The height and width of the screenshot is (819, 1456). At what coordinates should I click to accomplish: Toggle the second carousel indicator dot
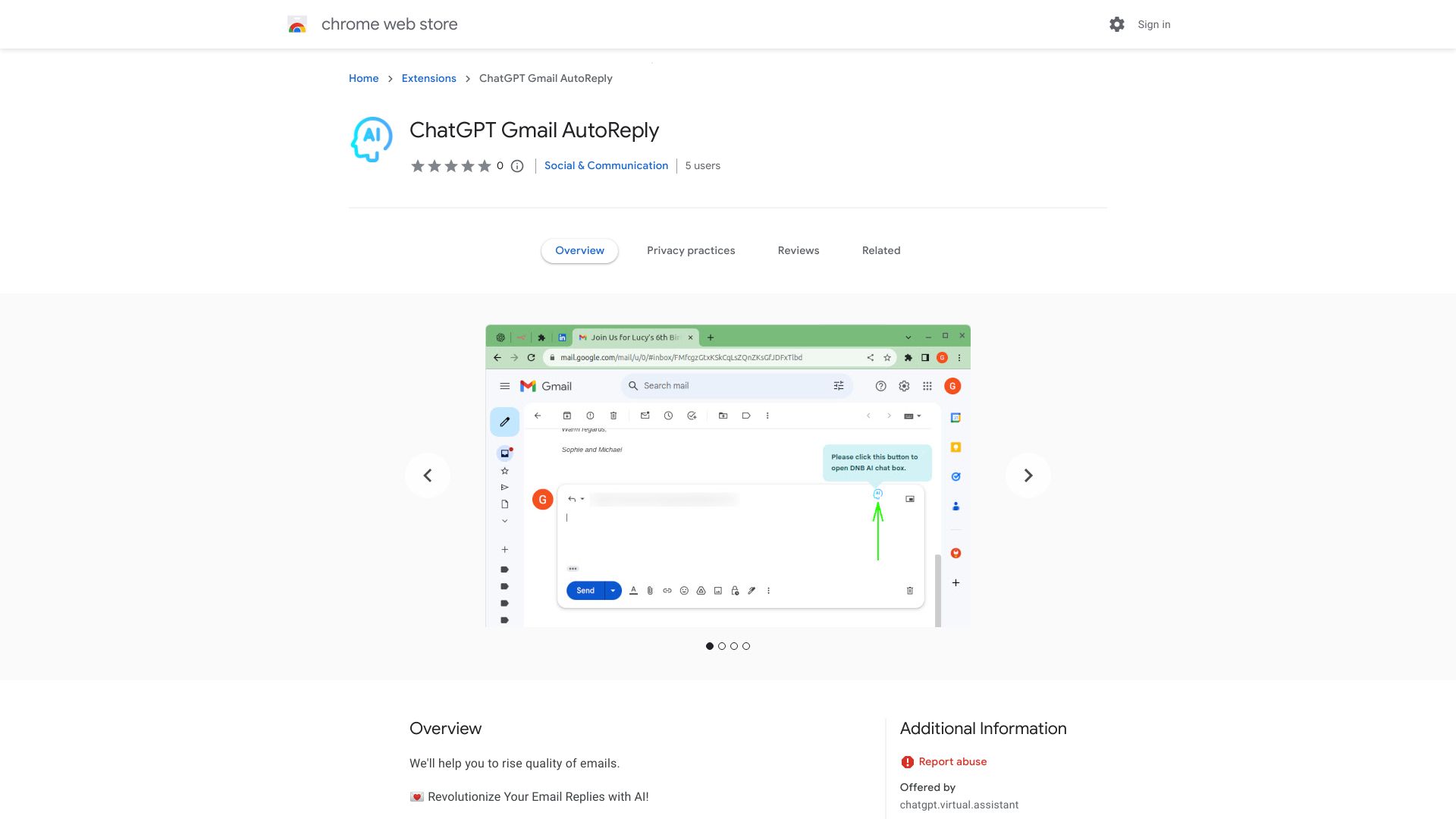pos(722,646)
